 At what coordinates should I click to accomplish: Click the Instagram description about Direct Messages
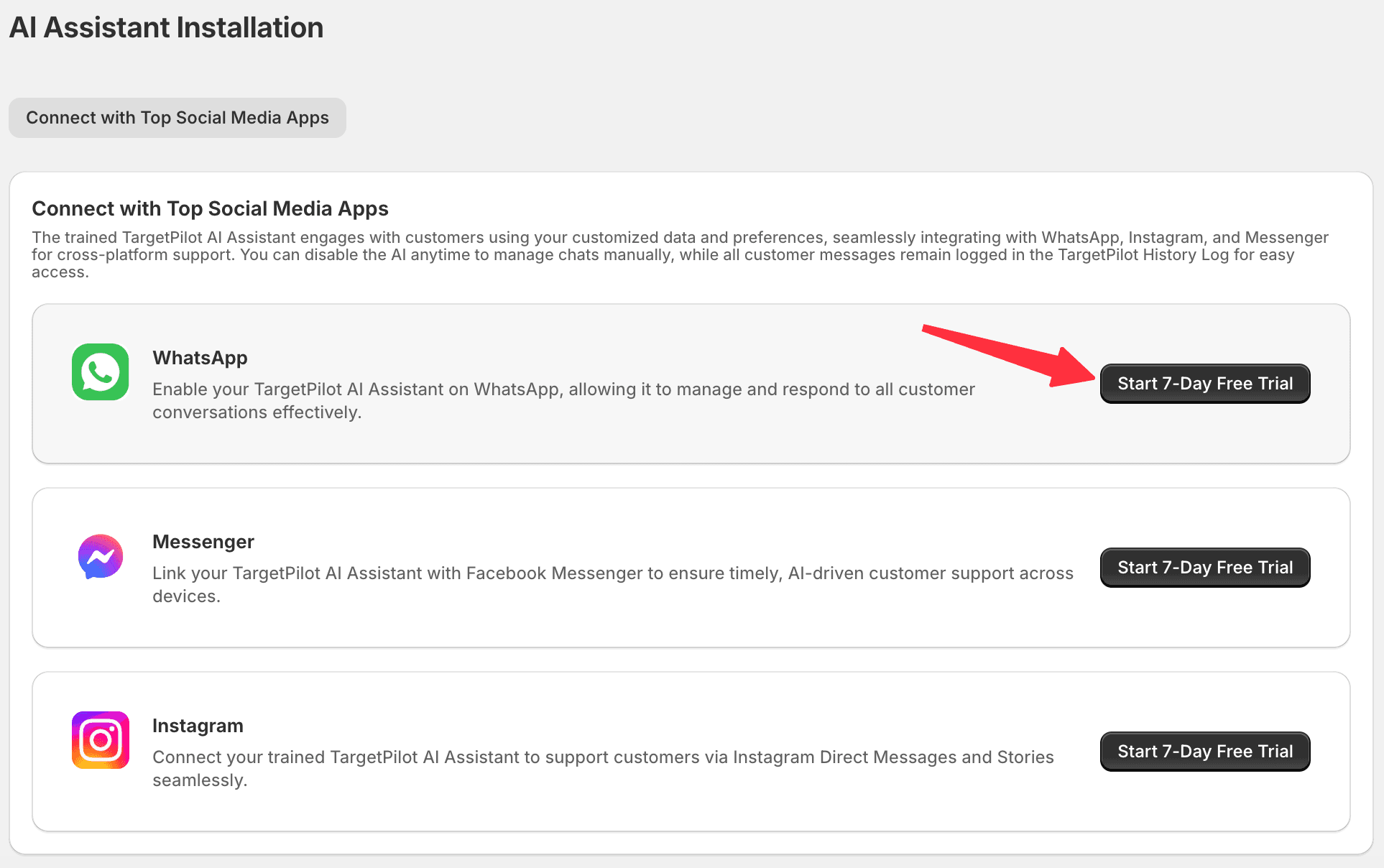(x=603, y=769)
